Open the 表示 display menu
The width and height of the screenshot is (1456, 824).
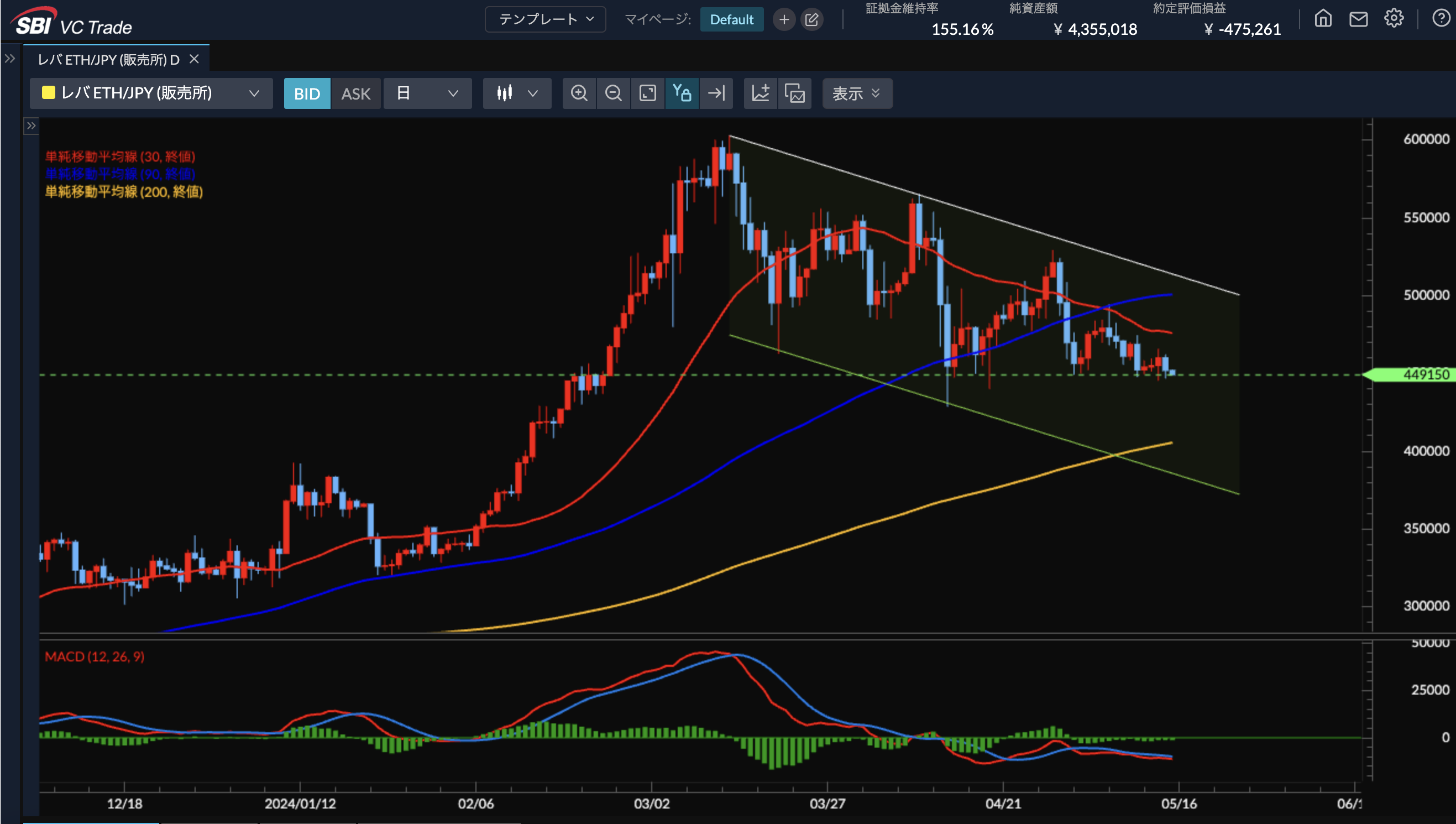point(857,93)
